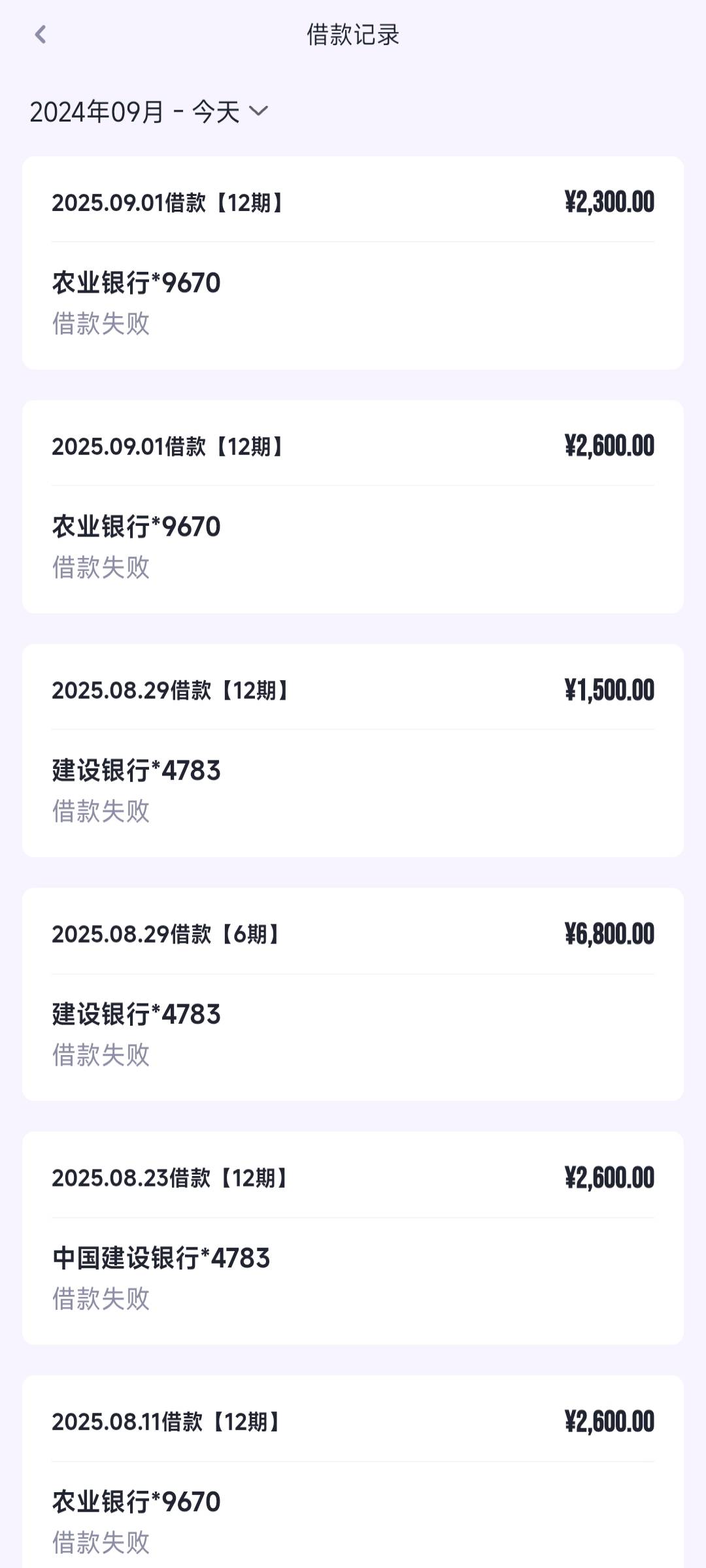
Task: Tap 建设银行*4783 in the 6期 loan card
Action: (x=137, y=1014)
